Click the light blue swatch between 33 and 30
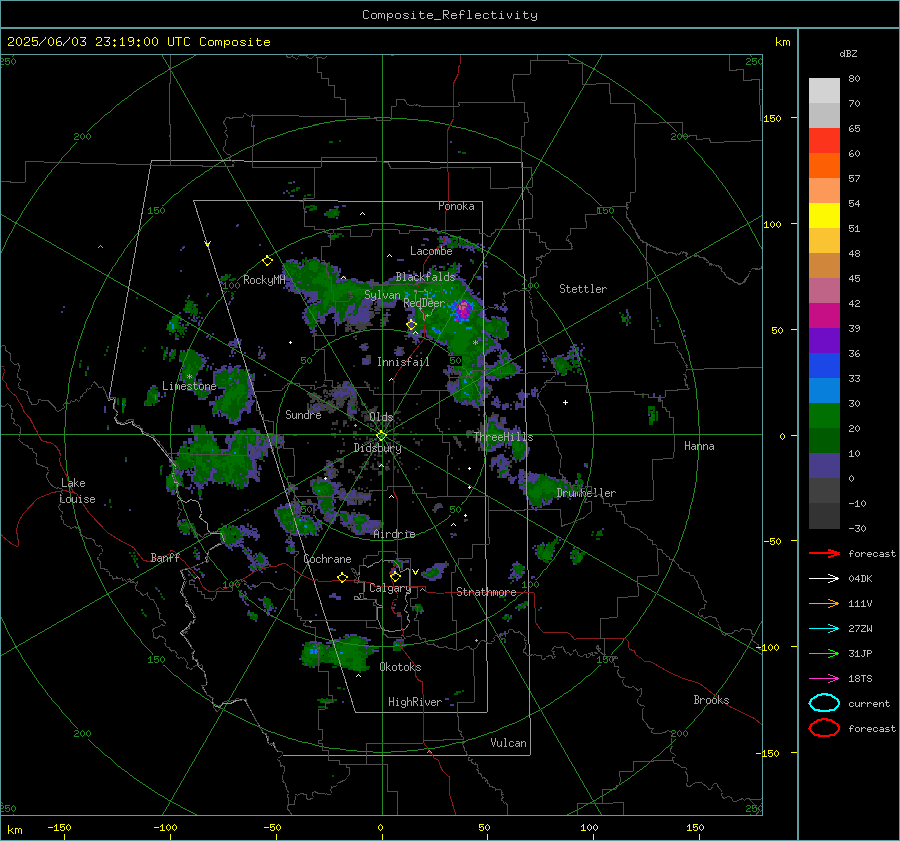 [x=824, y=390]
